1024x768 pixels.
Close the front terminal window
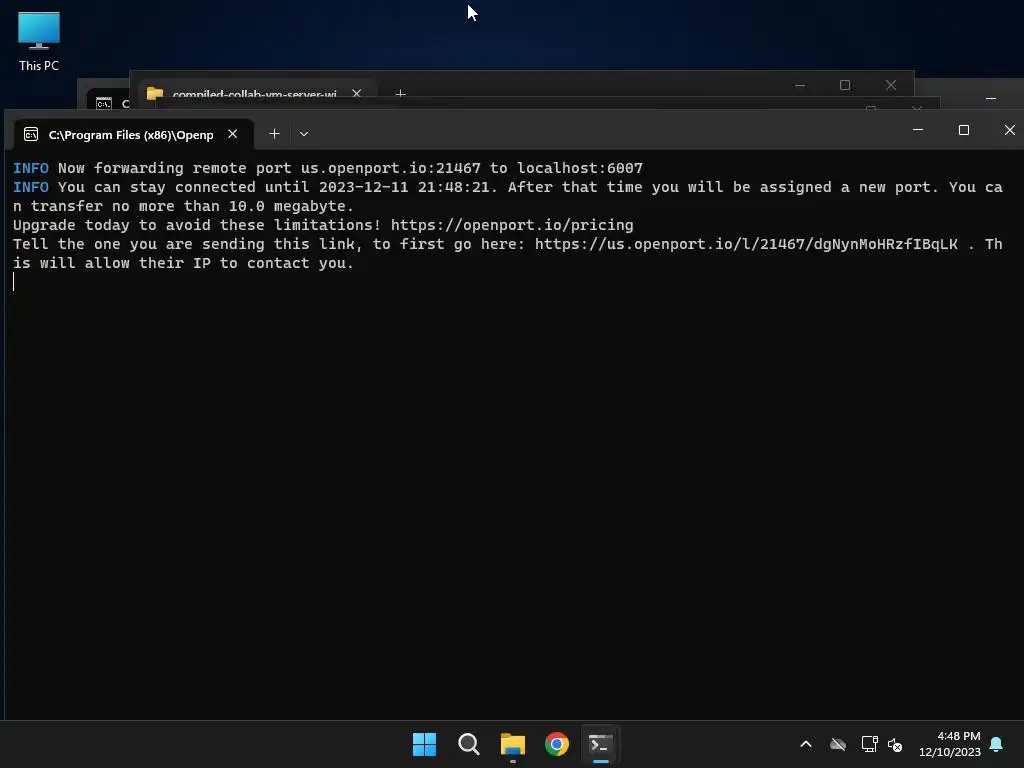point(1009,130)
